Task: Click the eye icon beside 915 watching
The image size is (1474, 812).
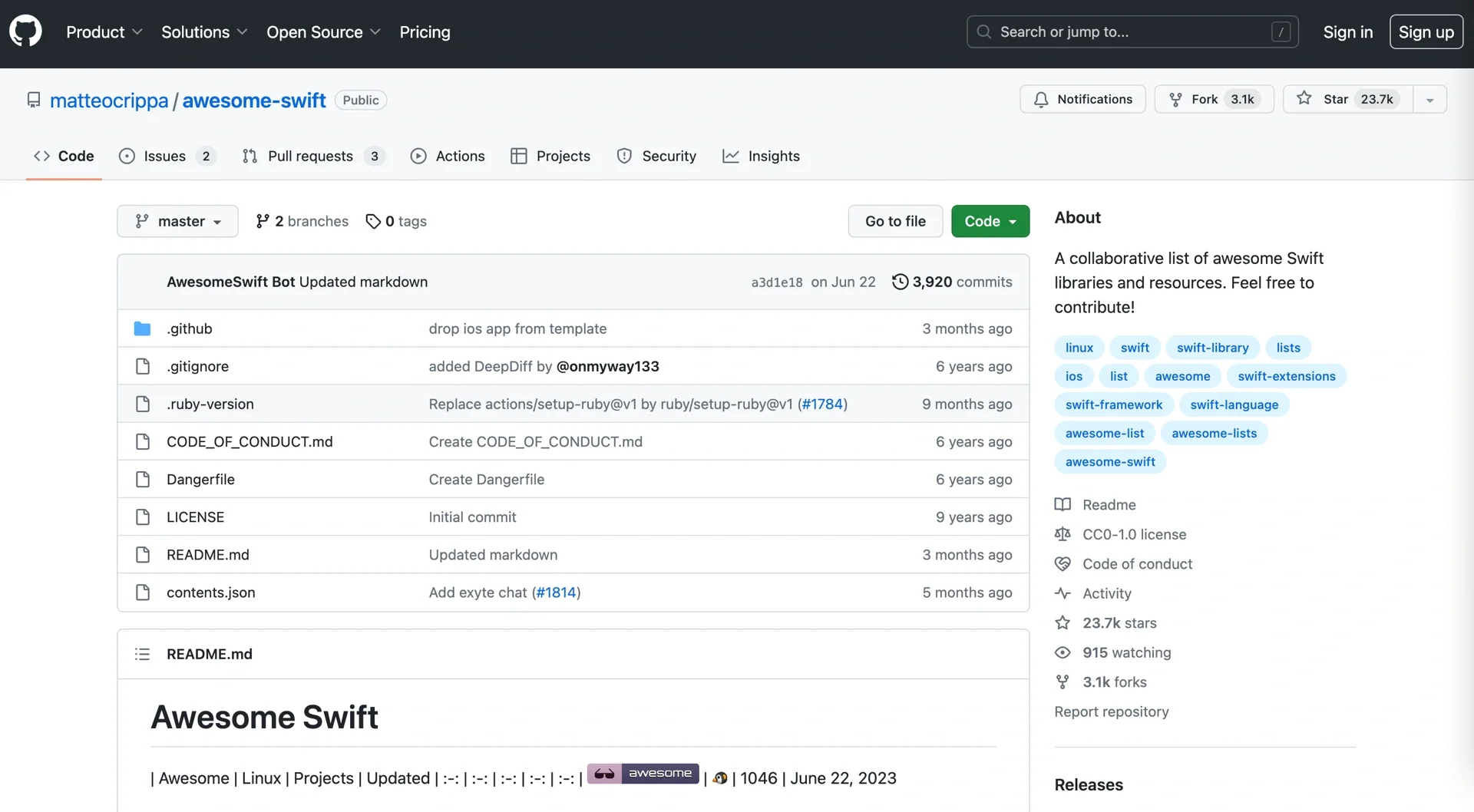Action: [x=1063, y=652]
